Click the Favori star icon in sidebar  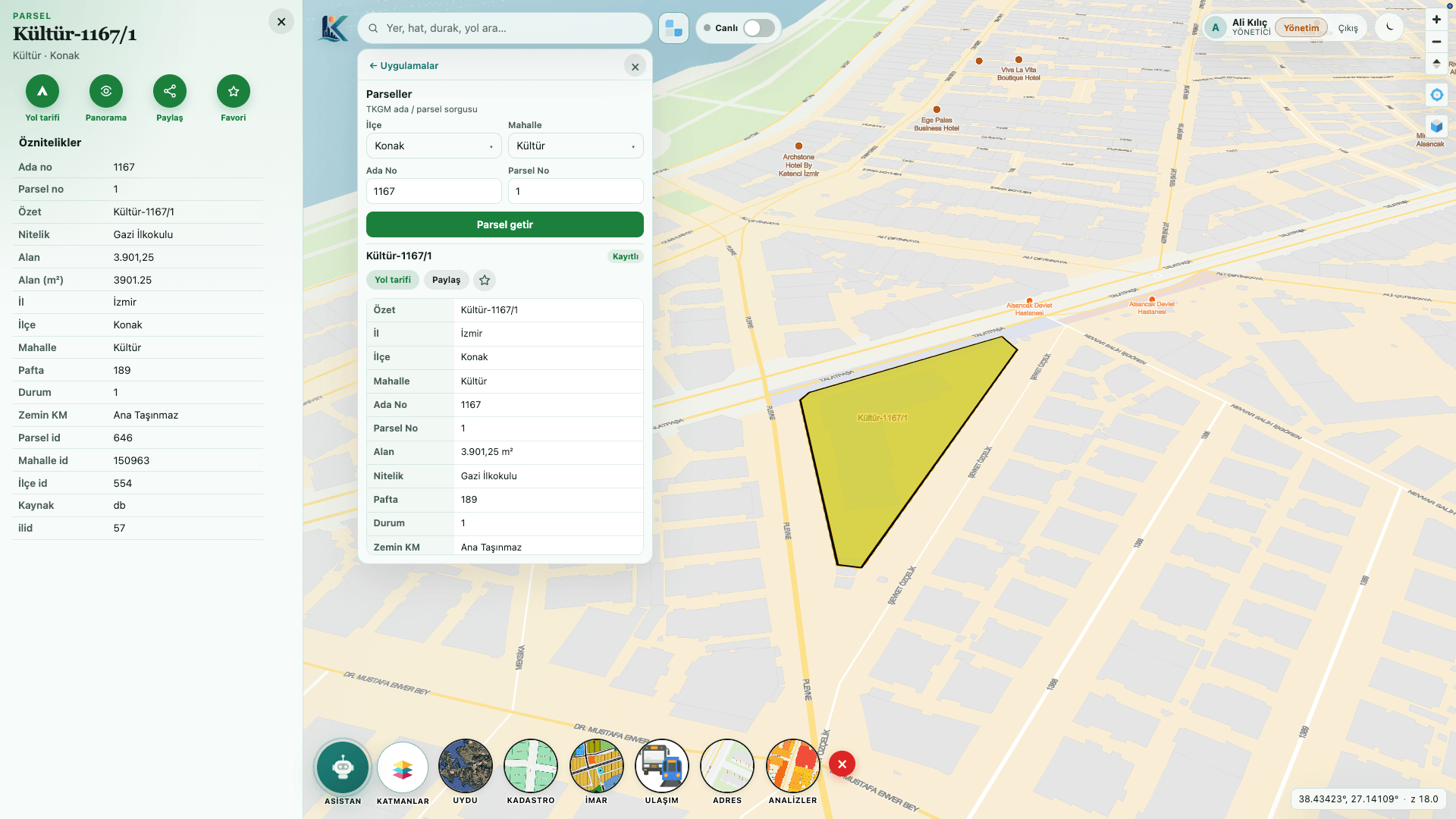234,91
